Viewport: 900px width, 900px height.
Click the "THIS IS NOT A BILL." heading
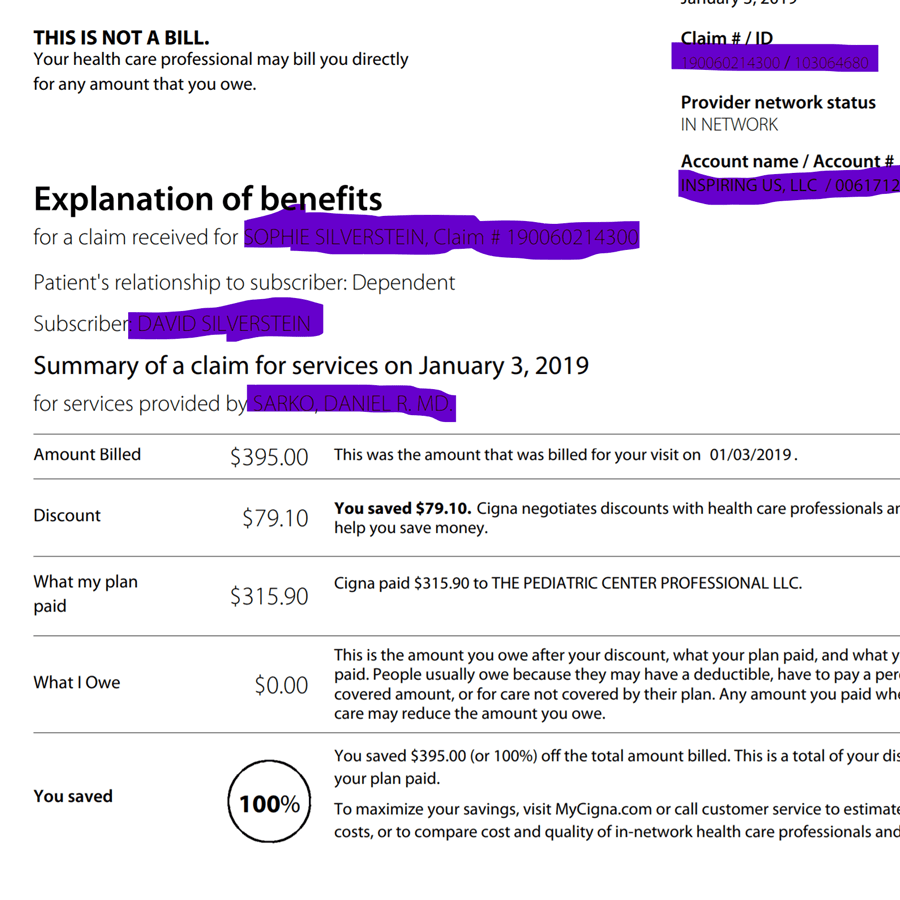pos(121,38)
